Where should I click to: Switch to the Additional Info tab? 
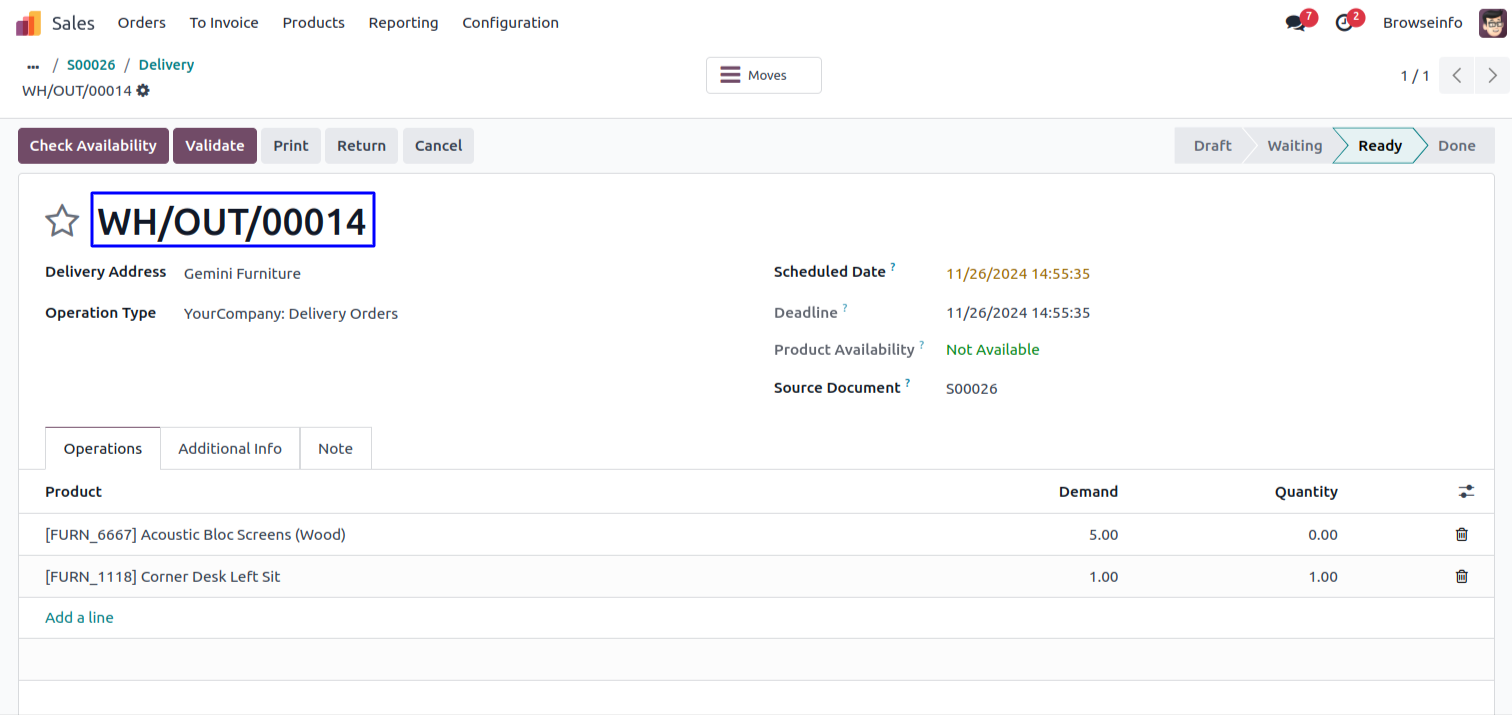click(230, 449)
